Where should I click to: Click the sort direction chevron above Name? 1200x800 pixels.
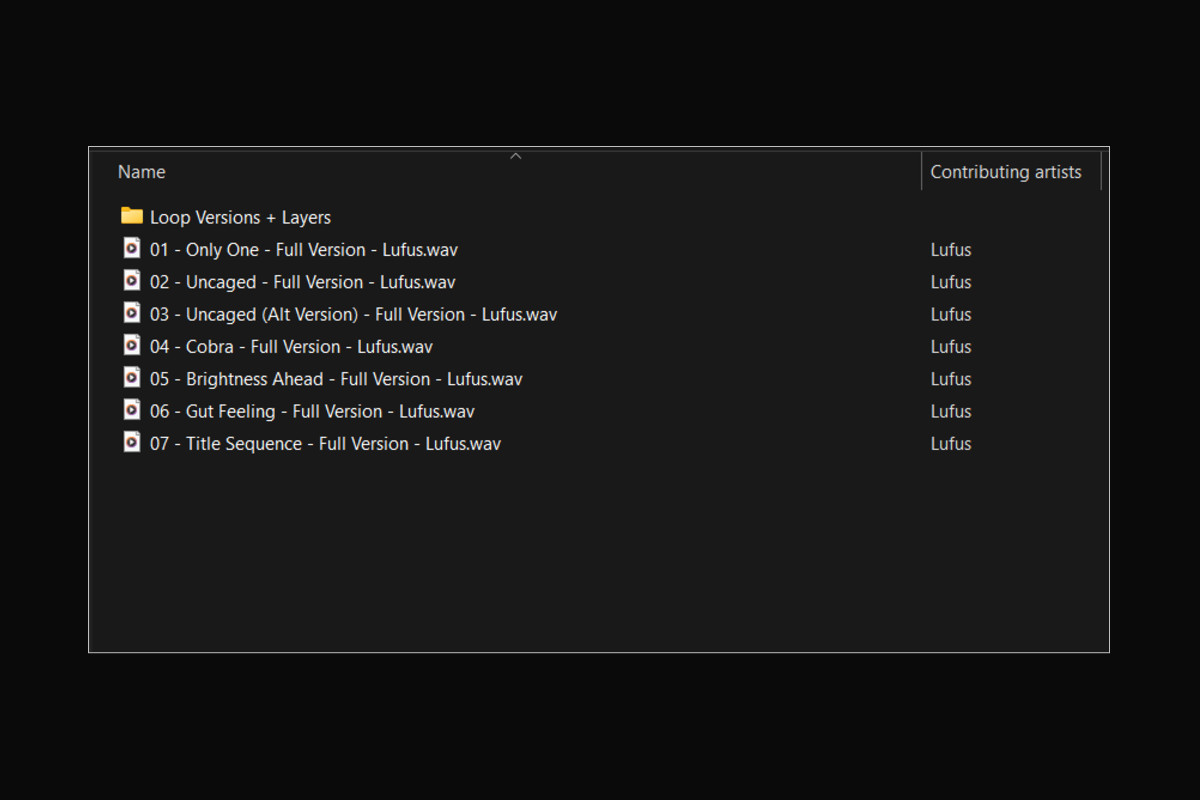[516, 156]
